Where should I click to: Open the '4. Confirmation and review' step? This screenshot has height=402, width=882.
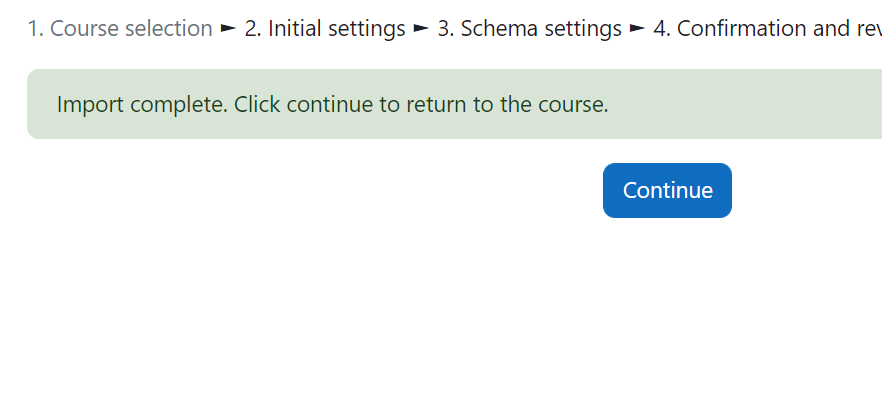pos(767,29)
